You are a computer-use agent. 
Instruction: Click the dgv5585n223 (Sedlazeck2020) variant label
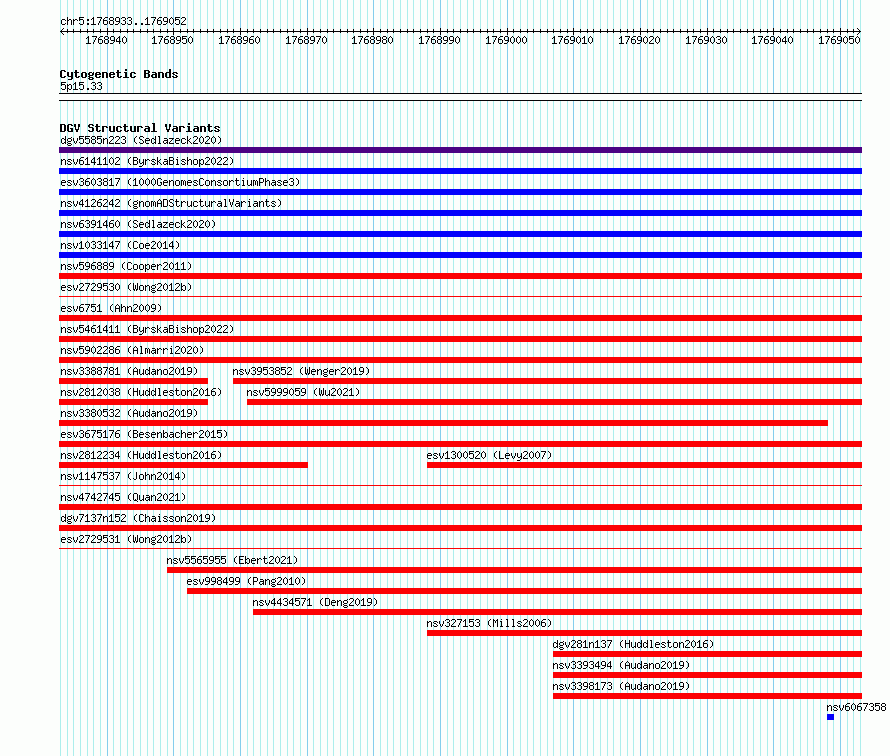(141, 140)
